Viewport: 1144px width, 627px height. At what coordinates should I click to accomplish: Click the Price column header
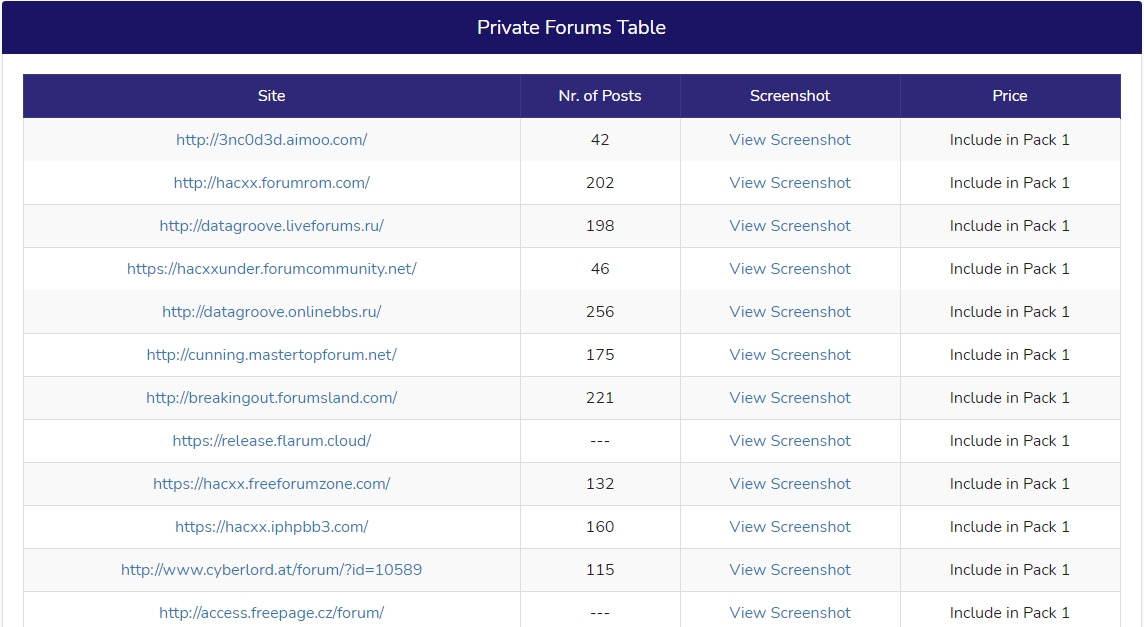[x=1009, y=96]
